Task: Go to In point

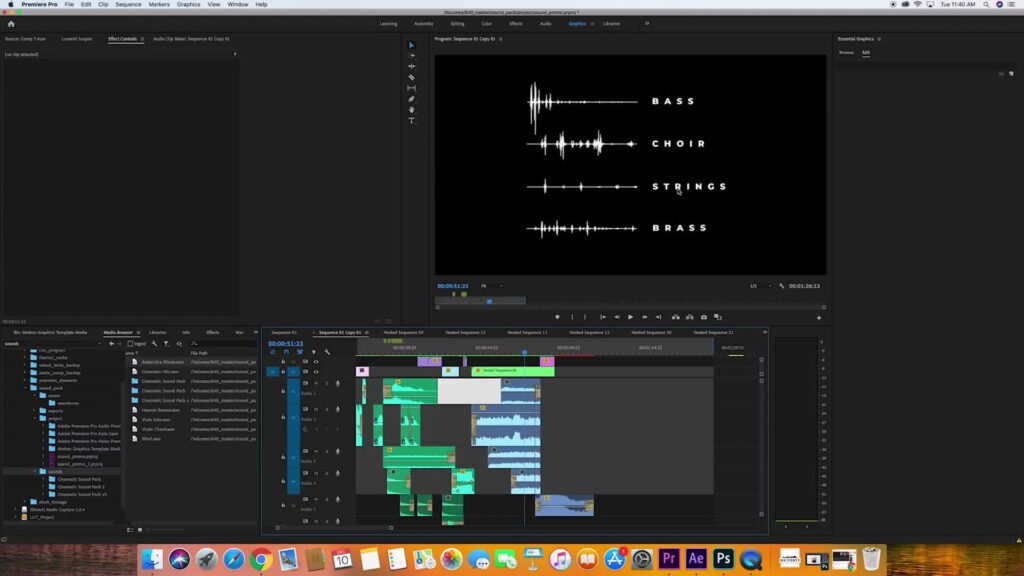Action: 603,317
